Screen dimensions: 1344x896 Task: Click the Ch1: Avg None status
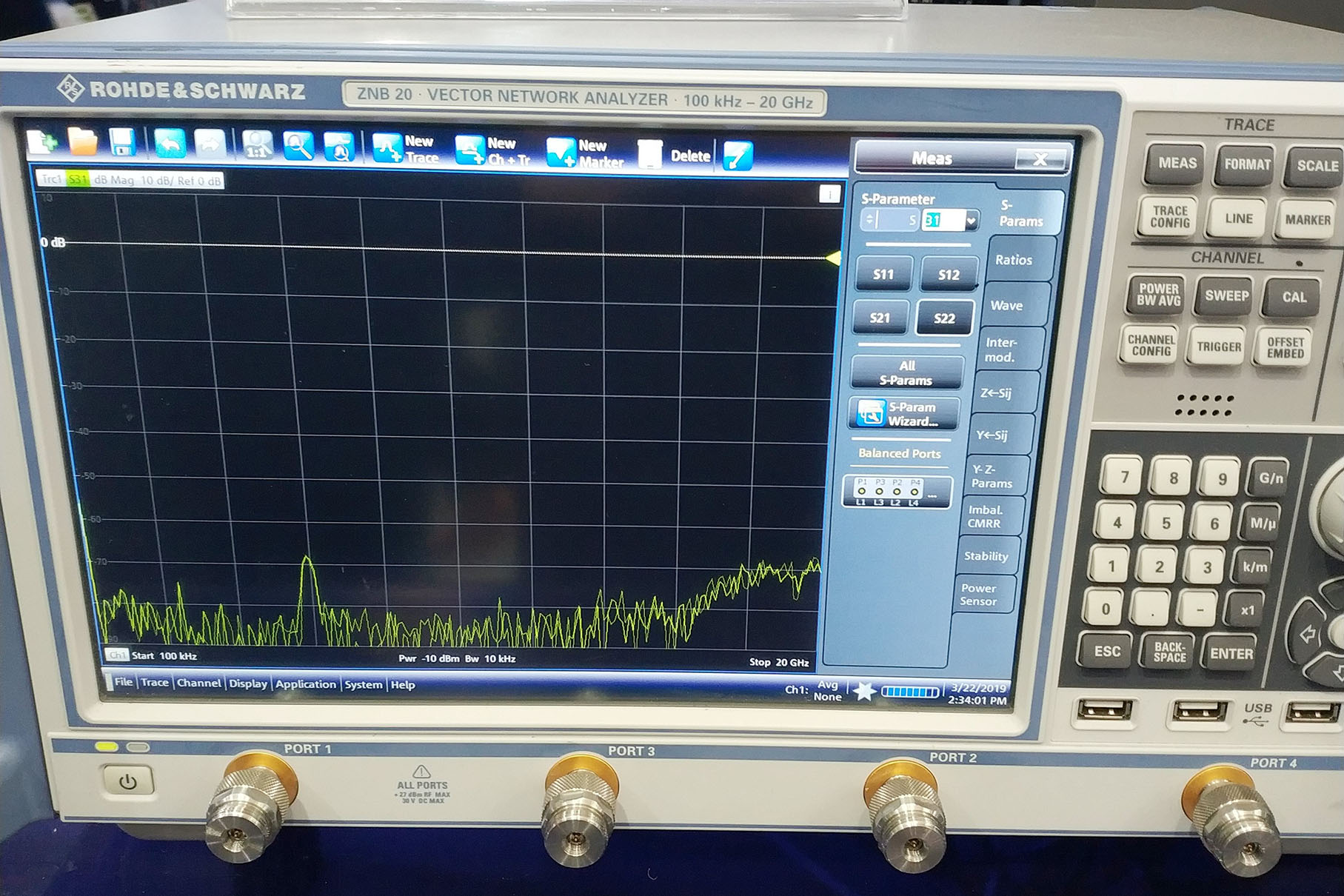(814, 691)
